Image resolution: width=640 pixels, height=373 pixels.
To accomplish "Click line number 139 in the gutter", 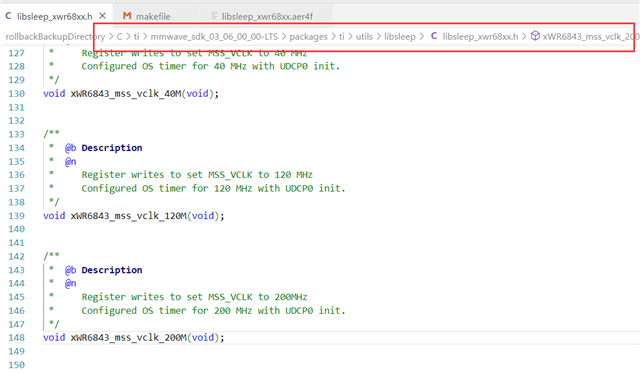I will coord(16,216).
